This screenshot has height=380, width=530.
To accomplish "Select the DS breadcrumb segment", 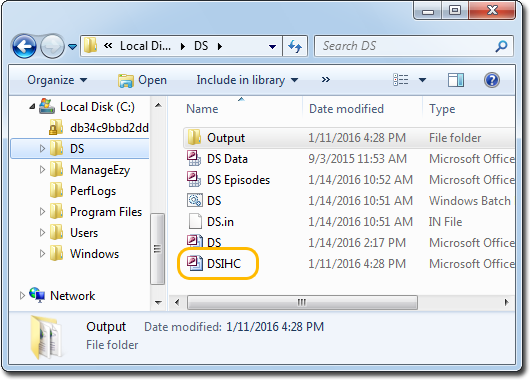I will [x=201, y=46].
